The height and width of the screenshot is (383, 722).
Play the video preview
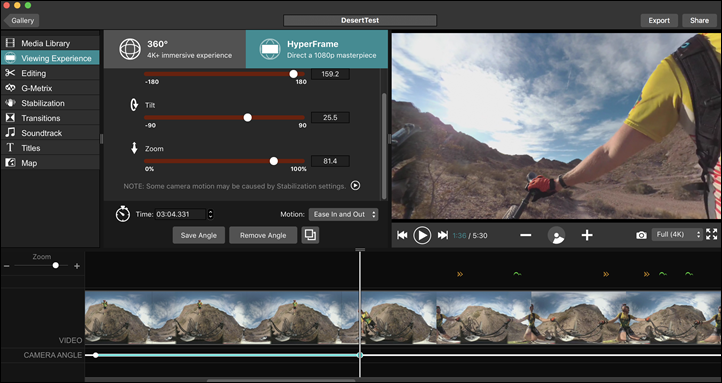click(x=422, y=235)
